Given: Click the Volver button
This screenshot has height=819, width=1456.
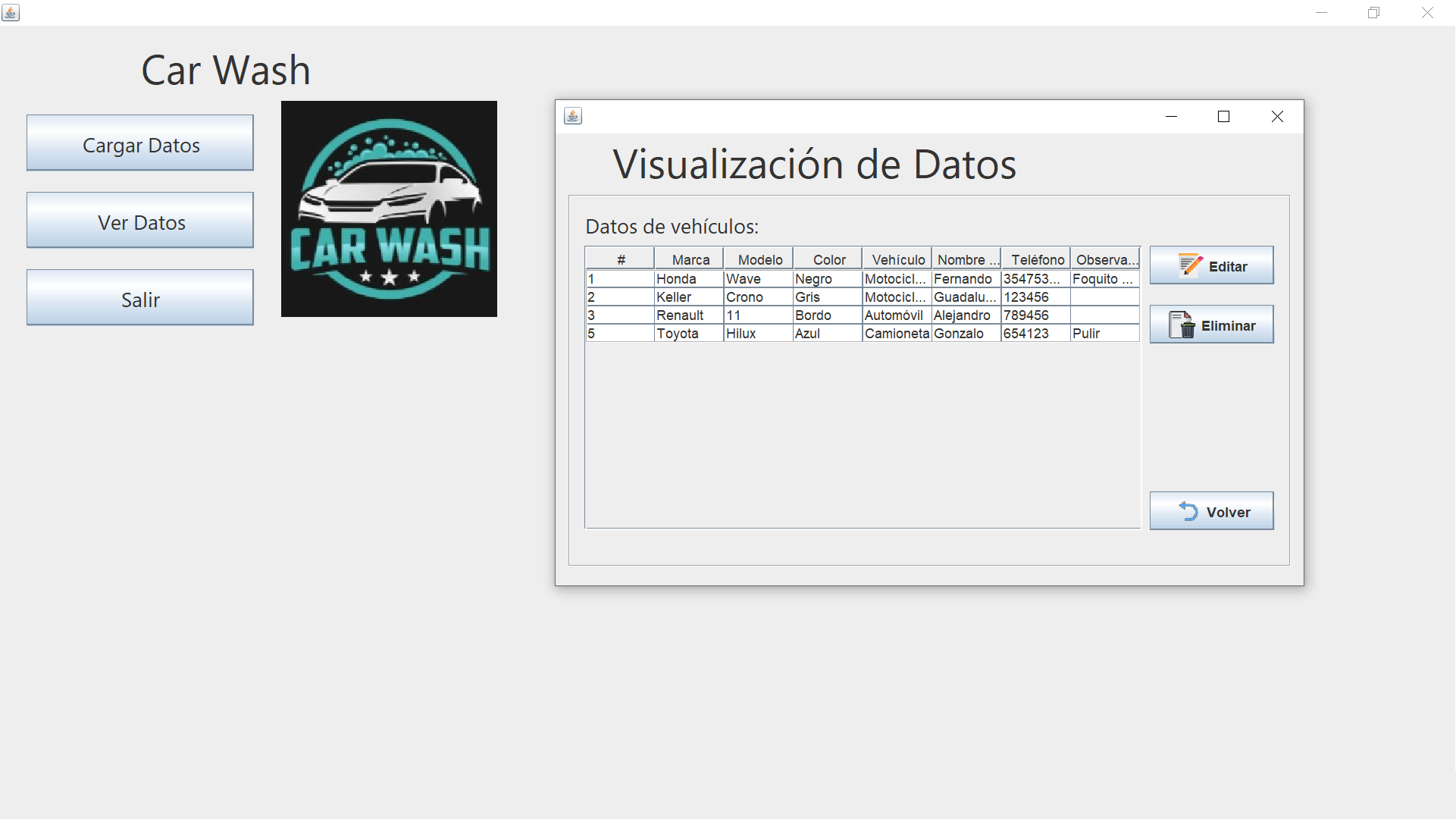Looking at the screenshot, I should tap(1211, 511).
